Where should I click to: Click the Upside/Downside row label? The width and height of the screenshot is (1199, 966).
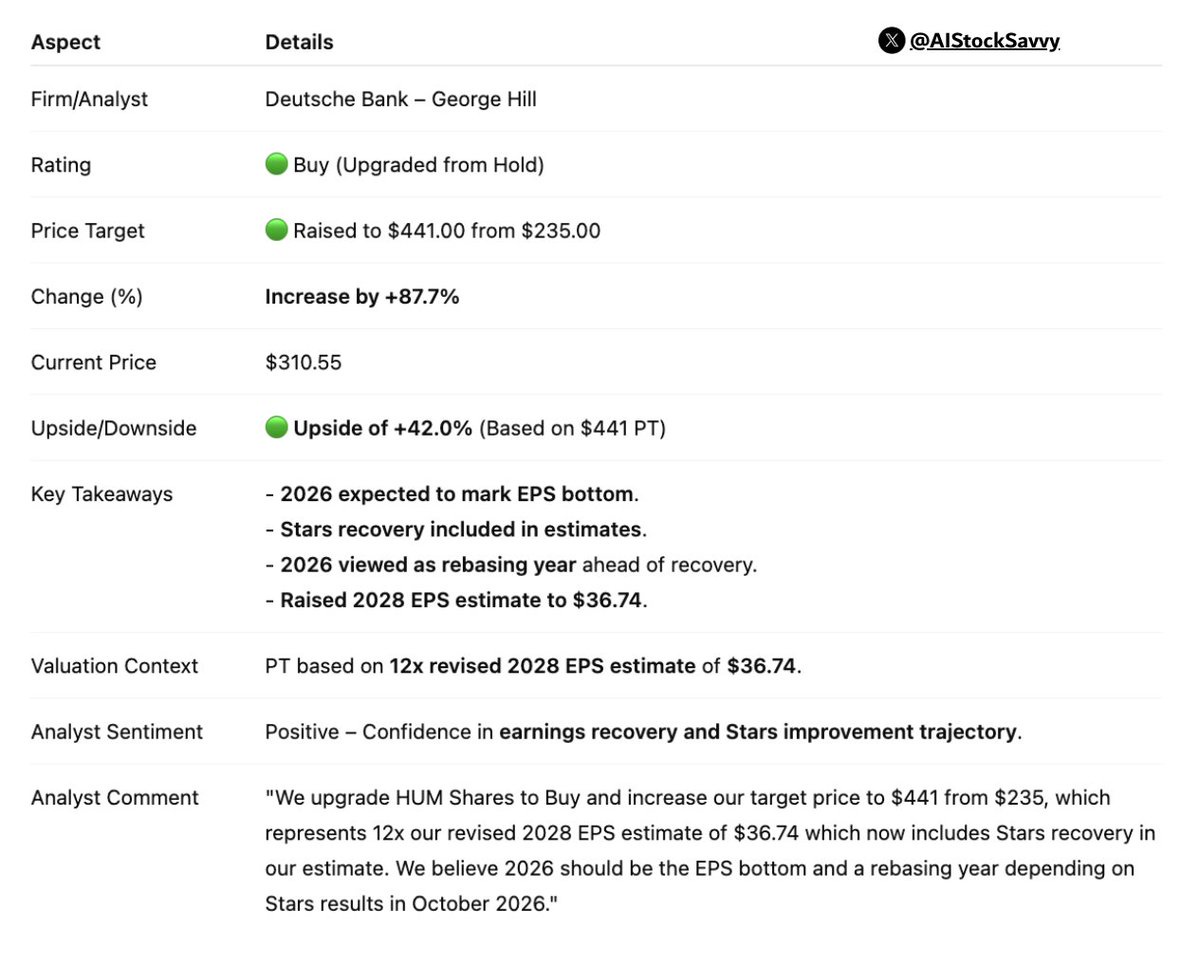tap(114, 428)
